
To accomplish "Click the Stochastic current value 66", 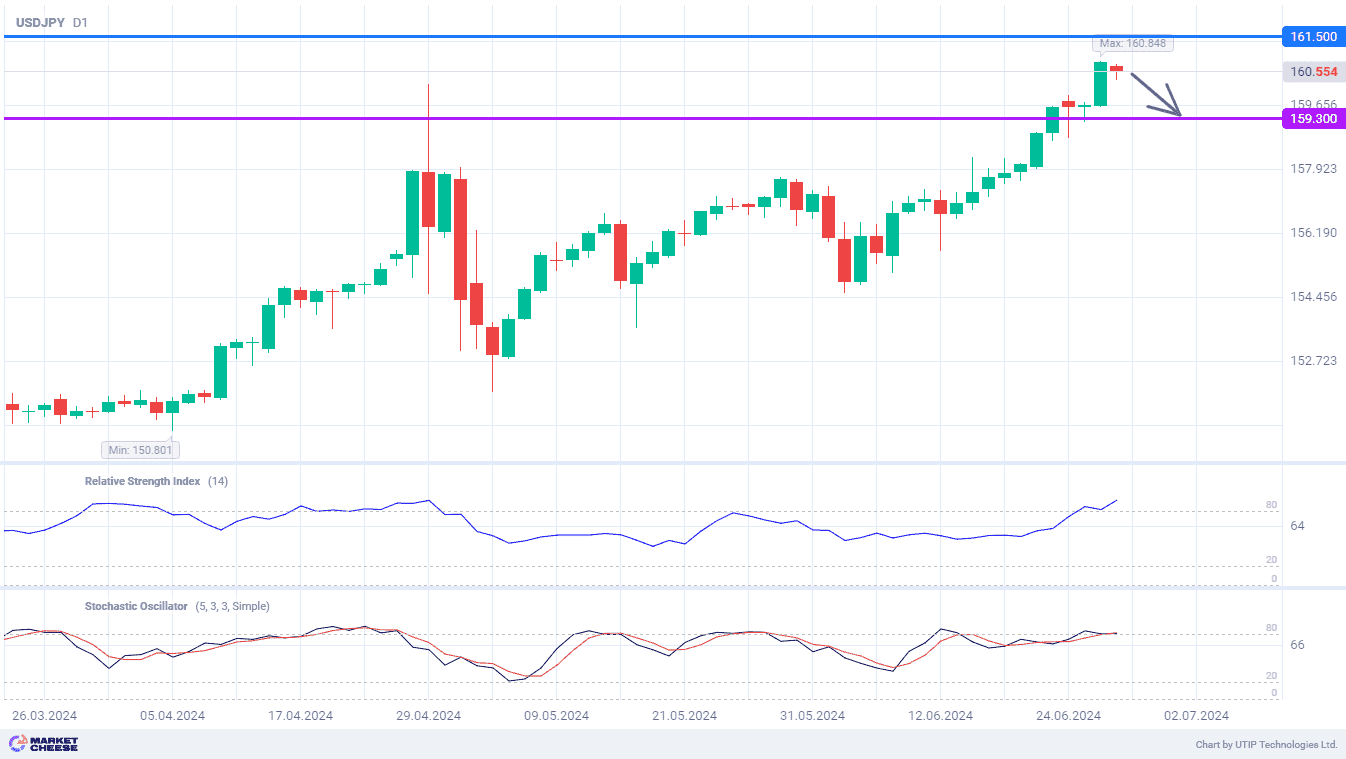I will point(1297,645).
